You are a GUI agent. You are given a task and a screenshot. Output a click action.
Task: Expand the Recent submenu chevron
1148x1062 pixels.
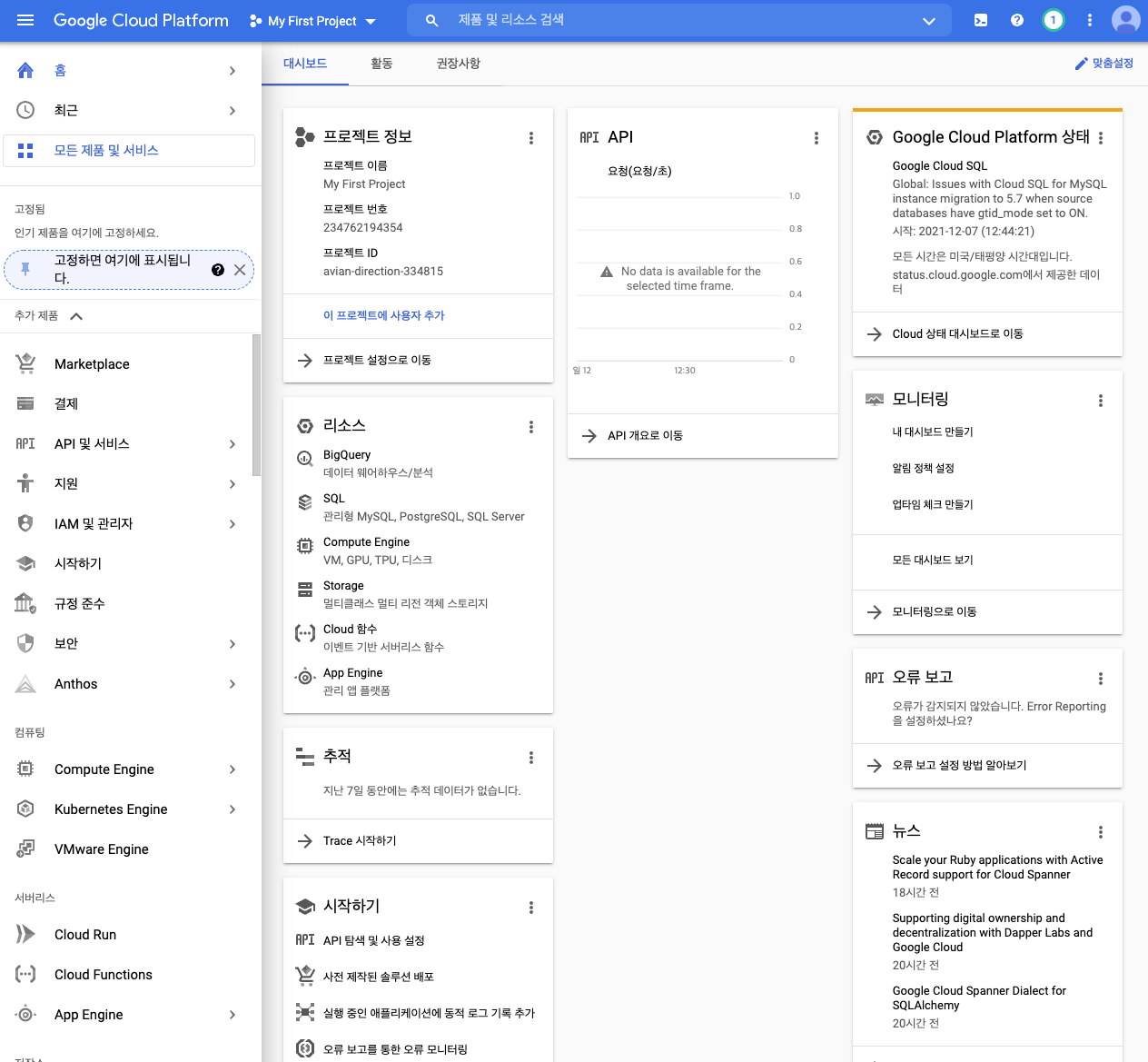(233, 111)
